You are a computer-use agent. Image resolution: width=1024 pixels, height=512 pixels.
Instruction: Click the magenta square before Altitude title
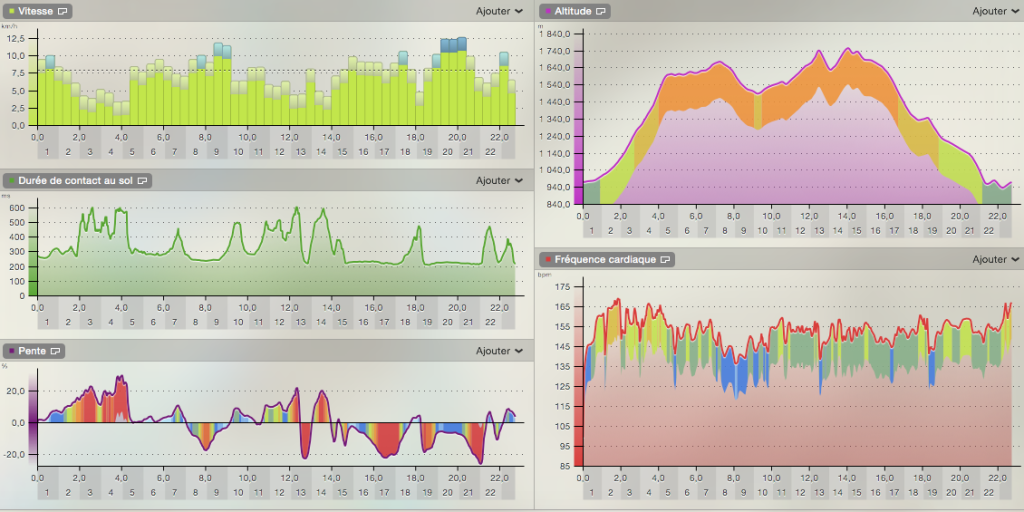546,11
